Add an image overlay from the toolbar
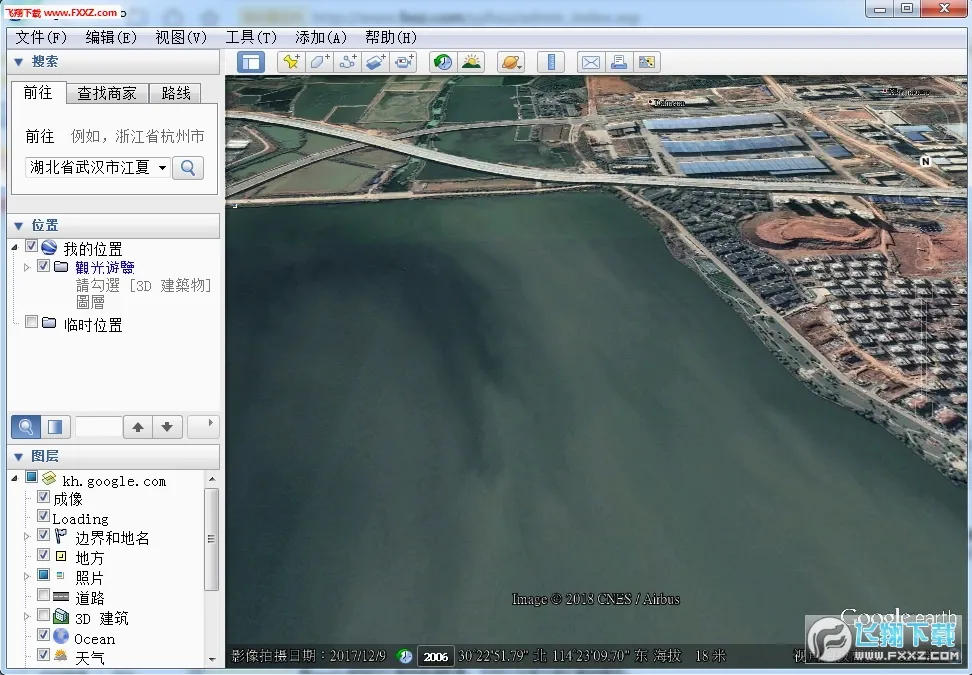The width and height of the screenshot is (972, 675). 376,62
